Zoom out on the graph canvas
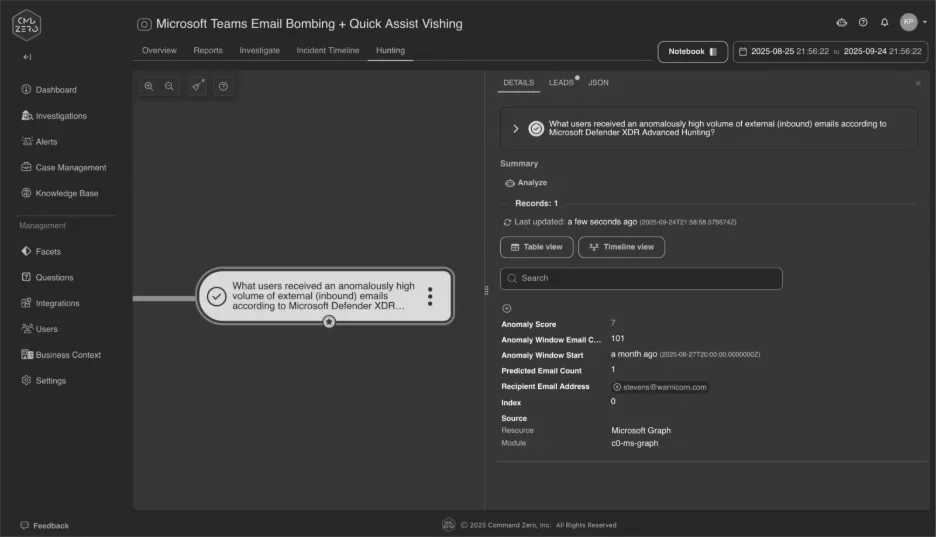Screen dimensions: 936x537 pyautogui.click(x=170, y=87)
